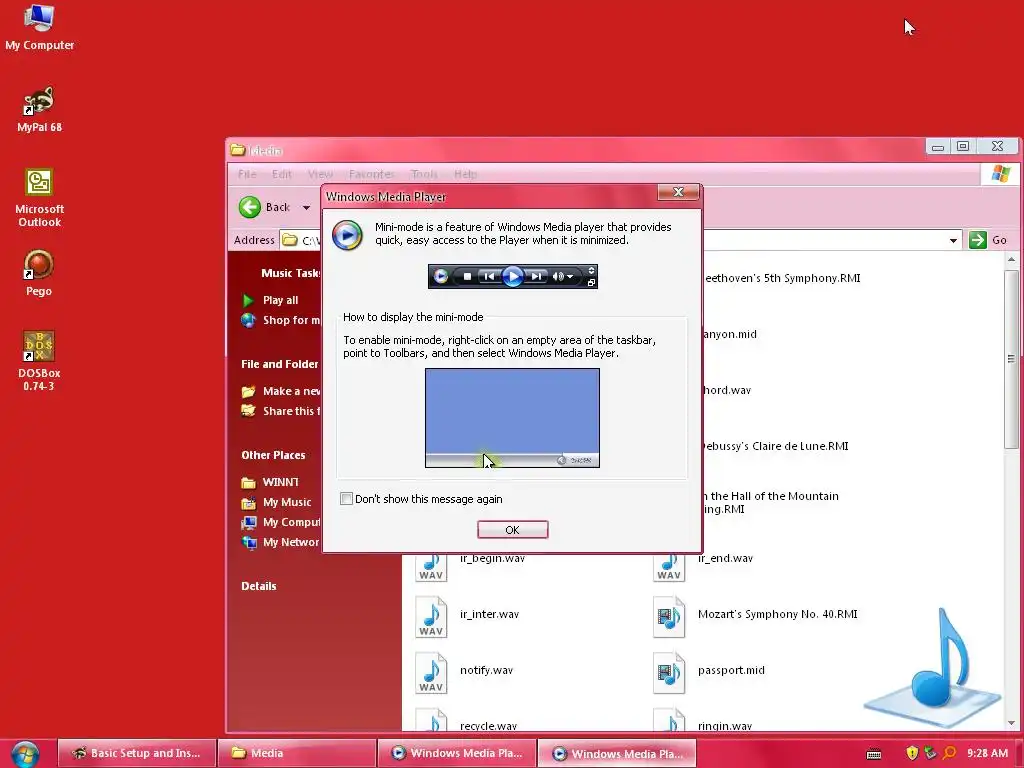Open Edit menu in Media window
The width and height of the screenshot is (1024, 768).
281,174
